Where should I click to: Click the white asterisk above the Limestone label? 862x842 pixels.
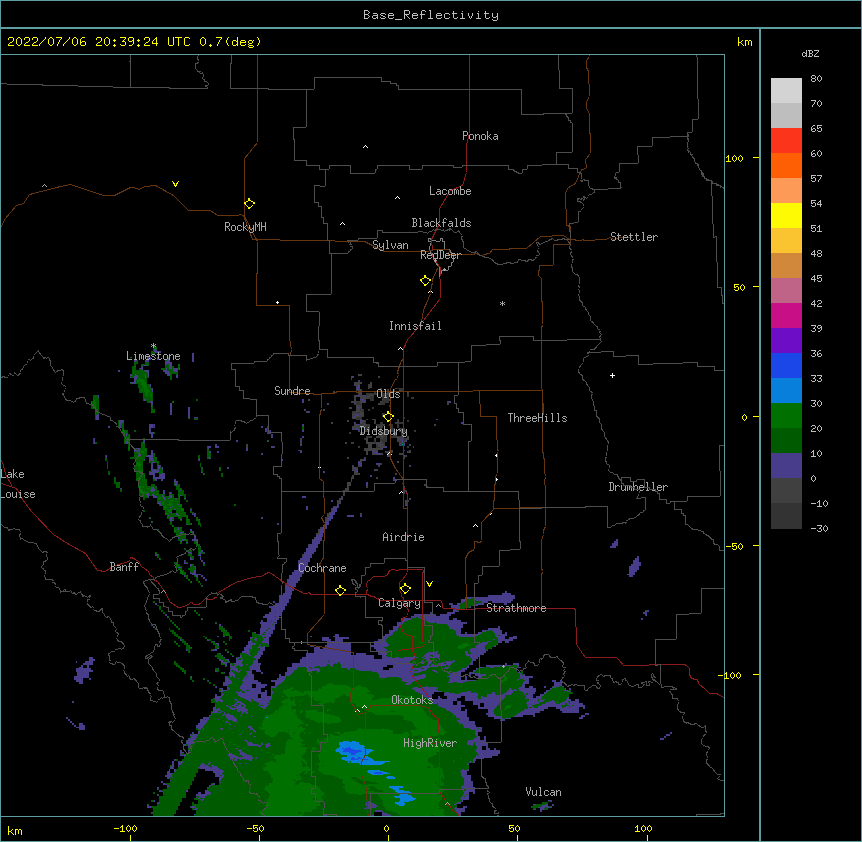click(153, 346)
